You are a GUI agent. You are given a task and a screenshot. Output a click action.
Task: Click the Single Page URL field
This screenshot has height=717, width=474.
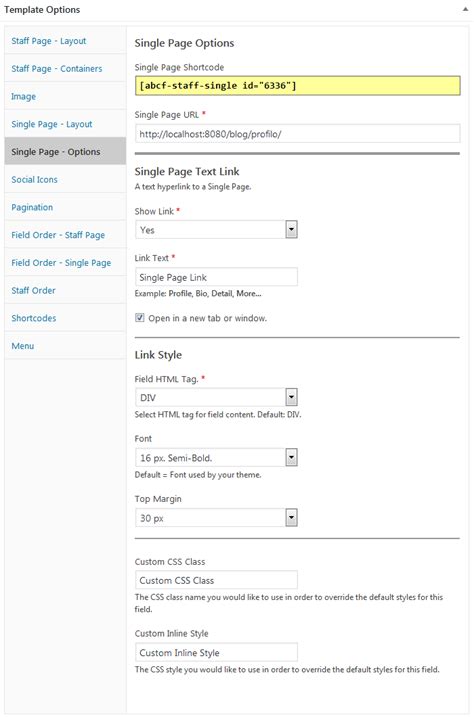(298, 134)
